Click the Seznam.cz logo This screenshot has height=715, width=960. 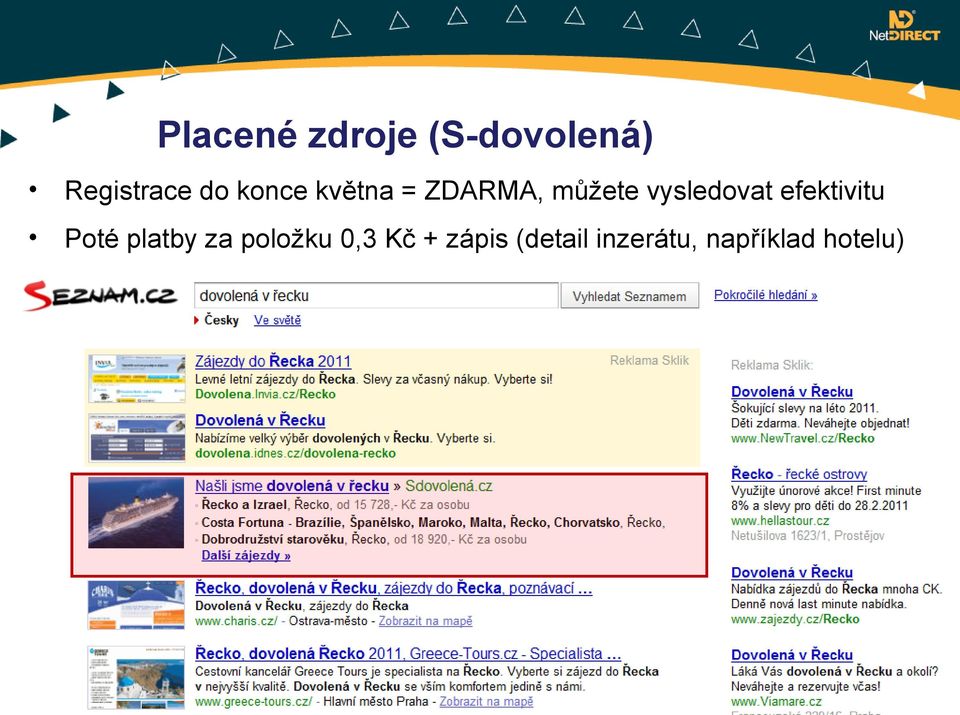(x=101, y=296)
